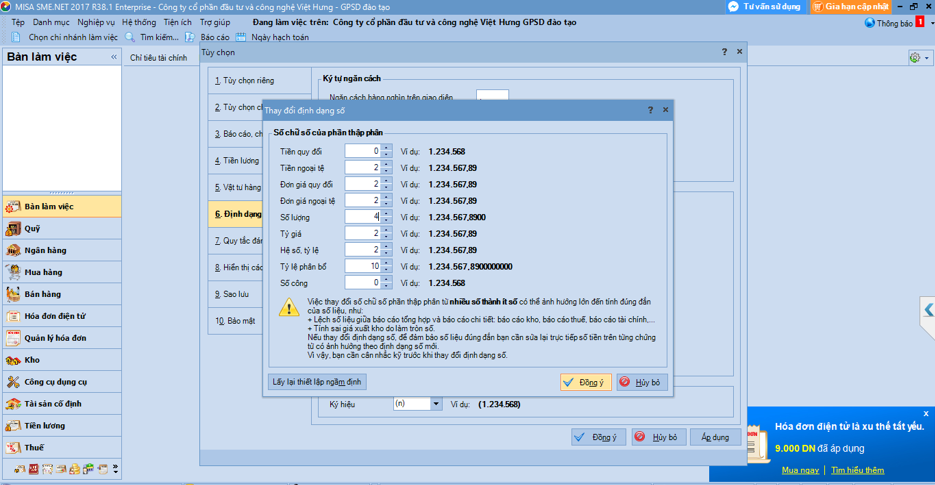Collapse the Bàn làm việc panel chevron
The image size is (935, 485).
point(114,57)
